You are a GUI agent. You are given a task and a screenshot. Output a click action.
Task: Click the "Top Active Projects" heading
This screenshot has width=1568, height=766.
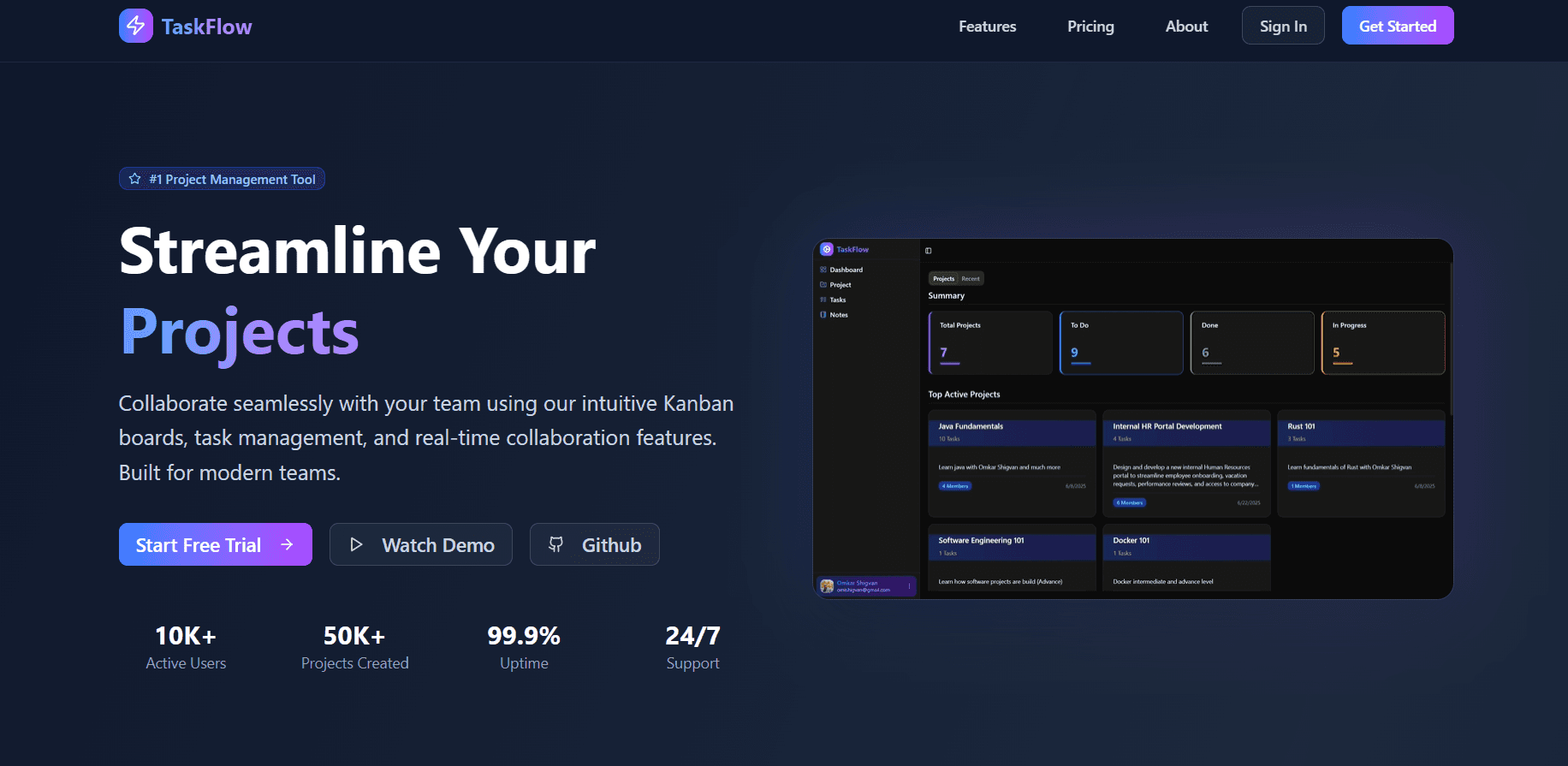coord(964,395)
